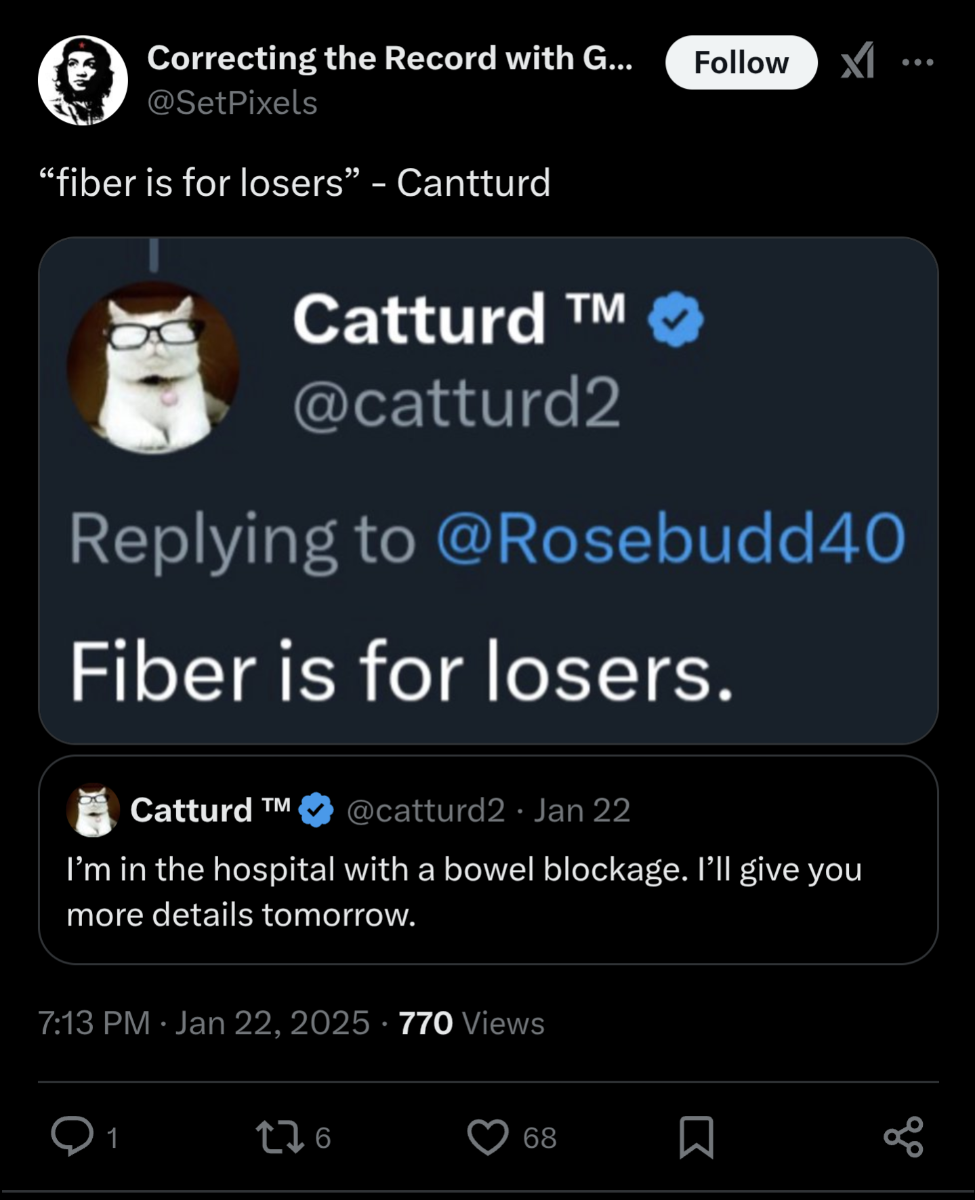
Task: Click Catturd avatar in quoted tweet
Action: click(93, 809)
